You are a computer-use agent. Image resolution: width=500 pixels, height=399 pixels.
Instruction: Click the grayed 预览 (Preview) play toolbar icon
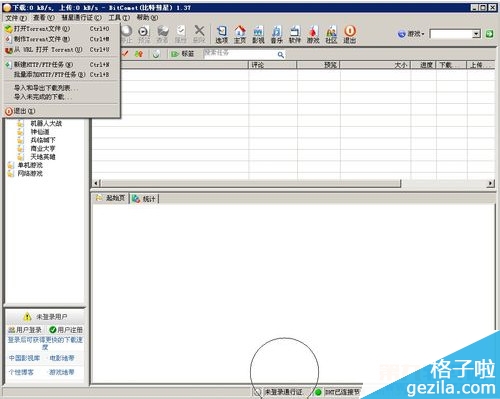[x=144, y=35]
